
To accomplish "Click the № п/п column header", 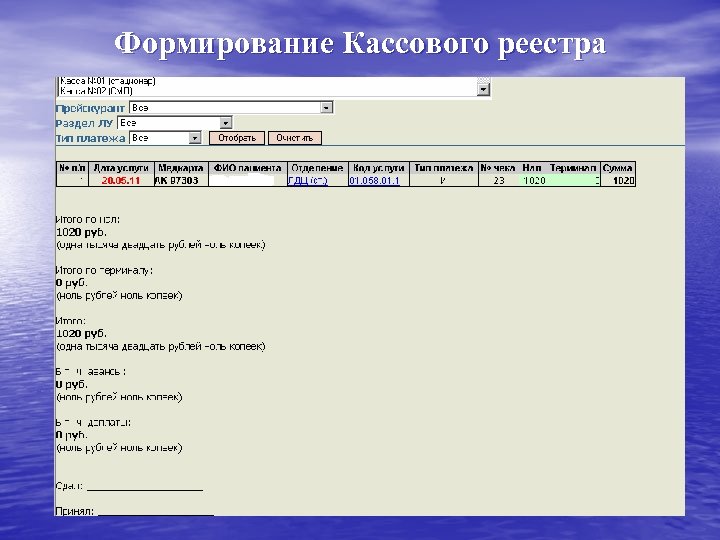I will click(x=73, y=168).
